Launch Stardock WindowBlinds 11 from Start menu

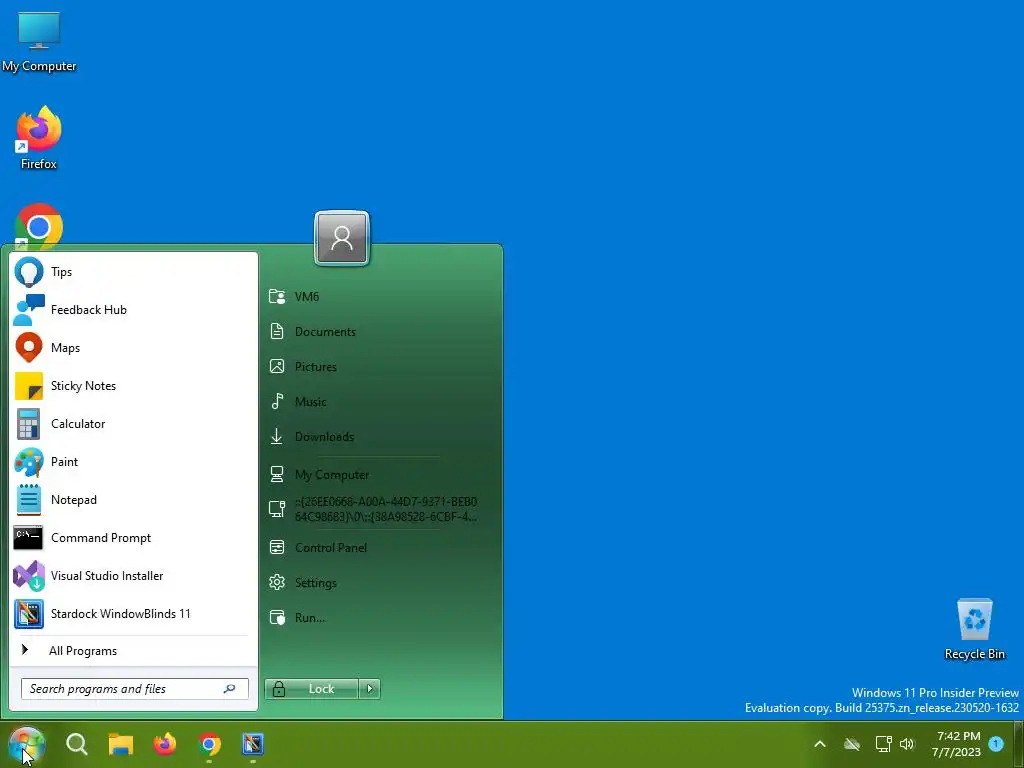pyautogui.click(x=133, y=614)
